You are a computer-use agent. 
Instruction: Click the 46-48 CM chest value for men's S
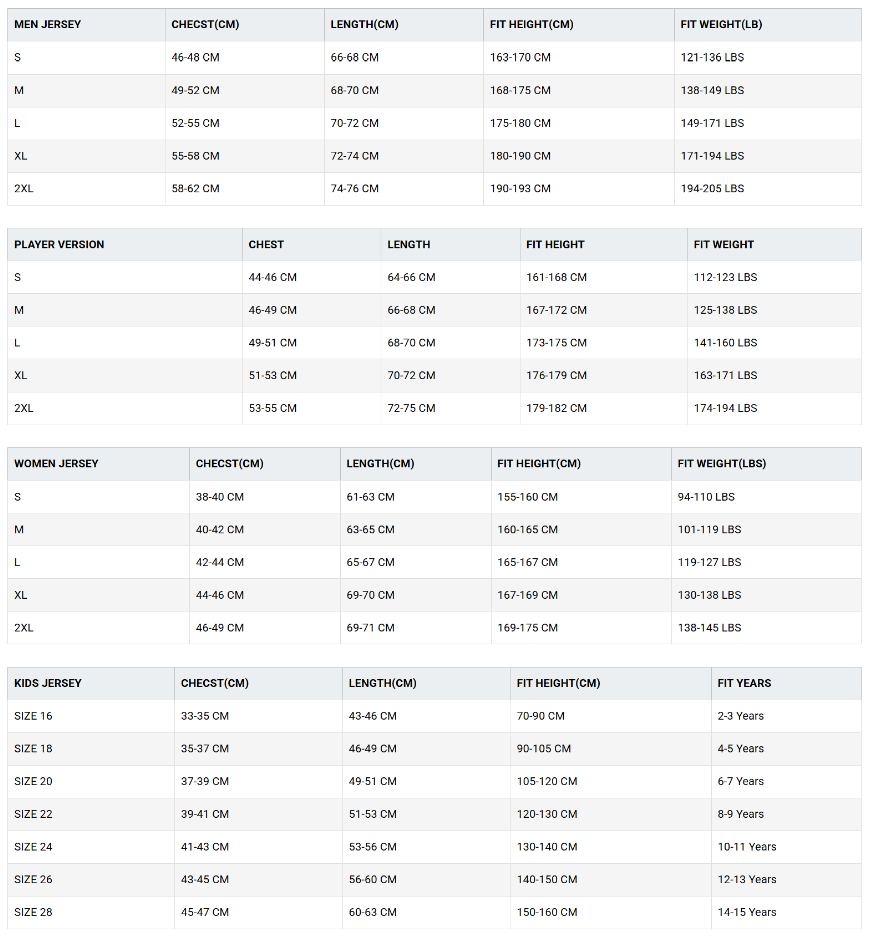pos(196,58)
